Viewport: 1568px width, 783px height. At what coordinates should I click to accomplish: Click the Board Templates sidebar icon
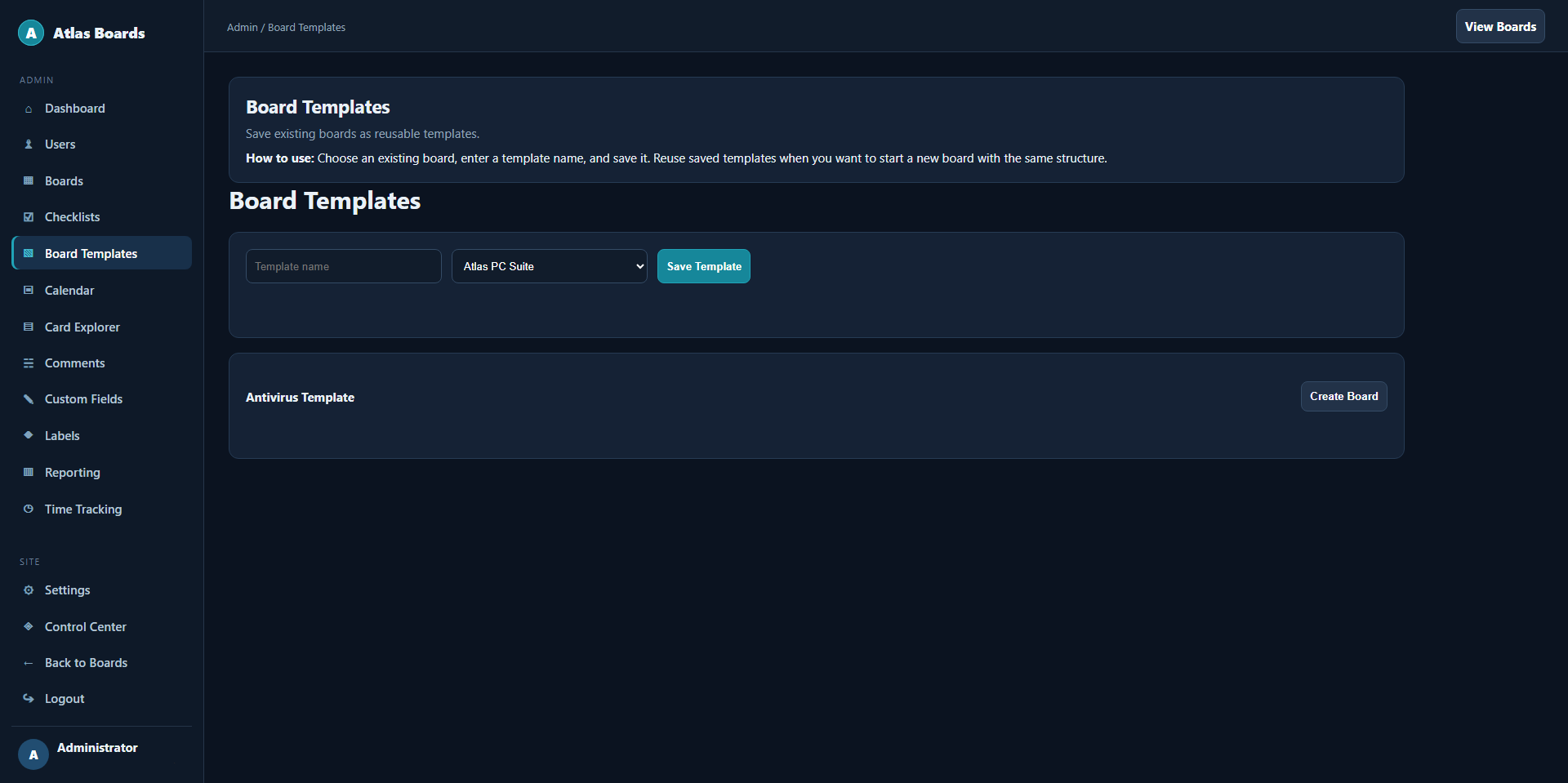pyautogui.click(x=29, y=254)
